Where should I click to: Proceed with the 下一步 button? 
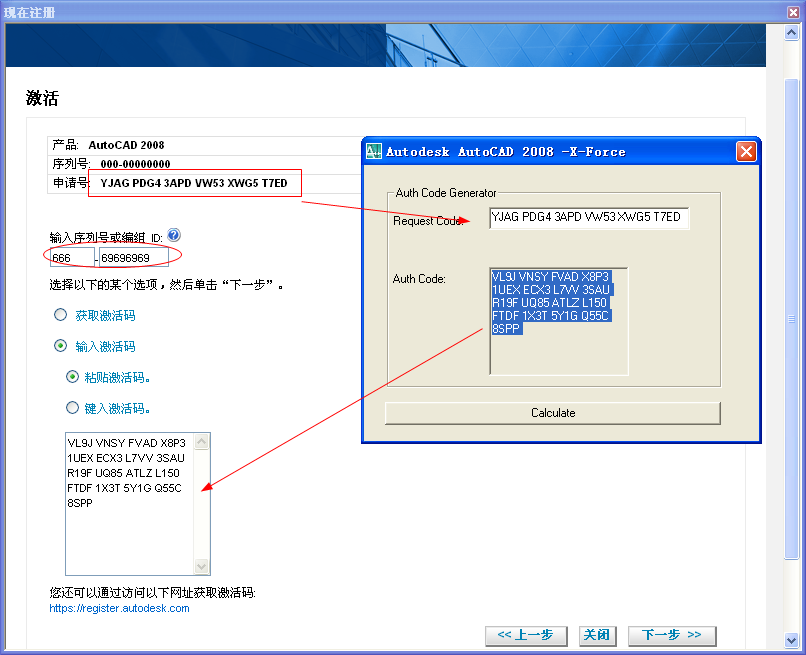[x=672, y=635]
